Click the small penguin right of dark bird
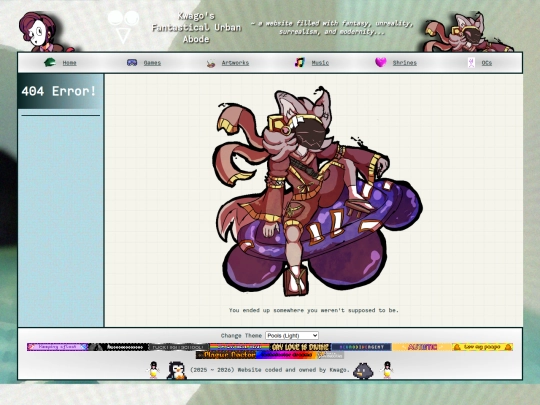Viewport: 540px width, 405px height. point(387,370)
